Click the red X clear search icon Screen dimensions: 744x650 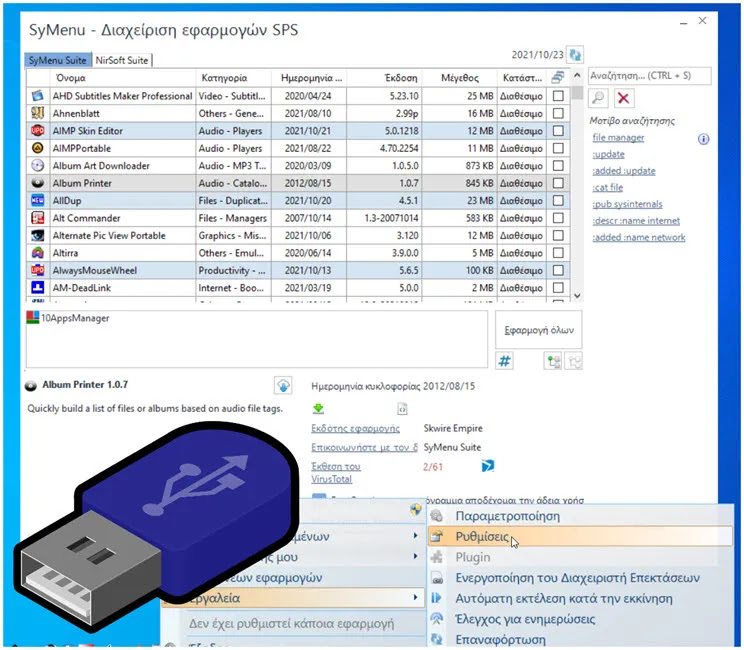[x=623, y=98]
